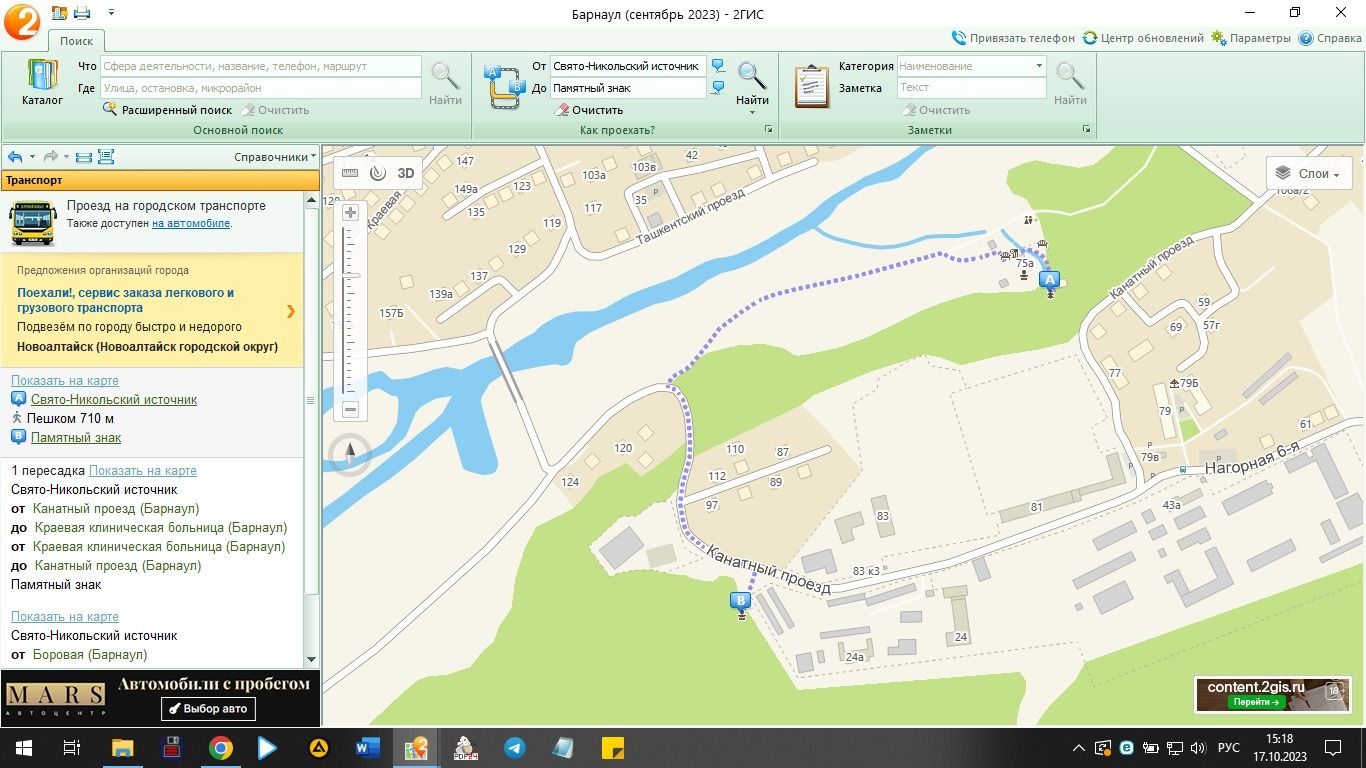Open Microsoft Word from the taskbar
The height and width of the screenshot is (768, 1366).
pyautogui.click(x=367, y=747)
